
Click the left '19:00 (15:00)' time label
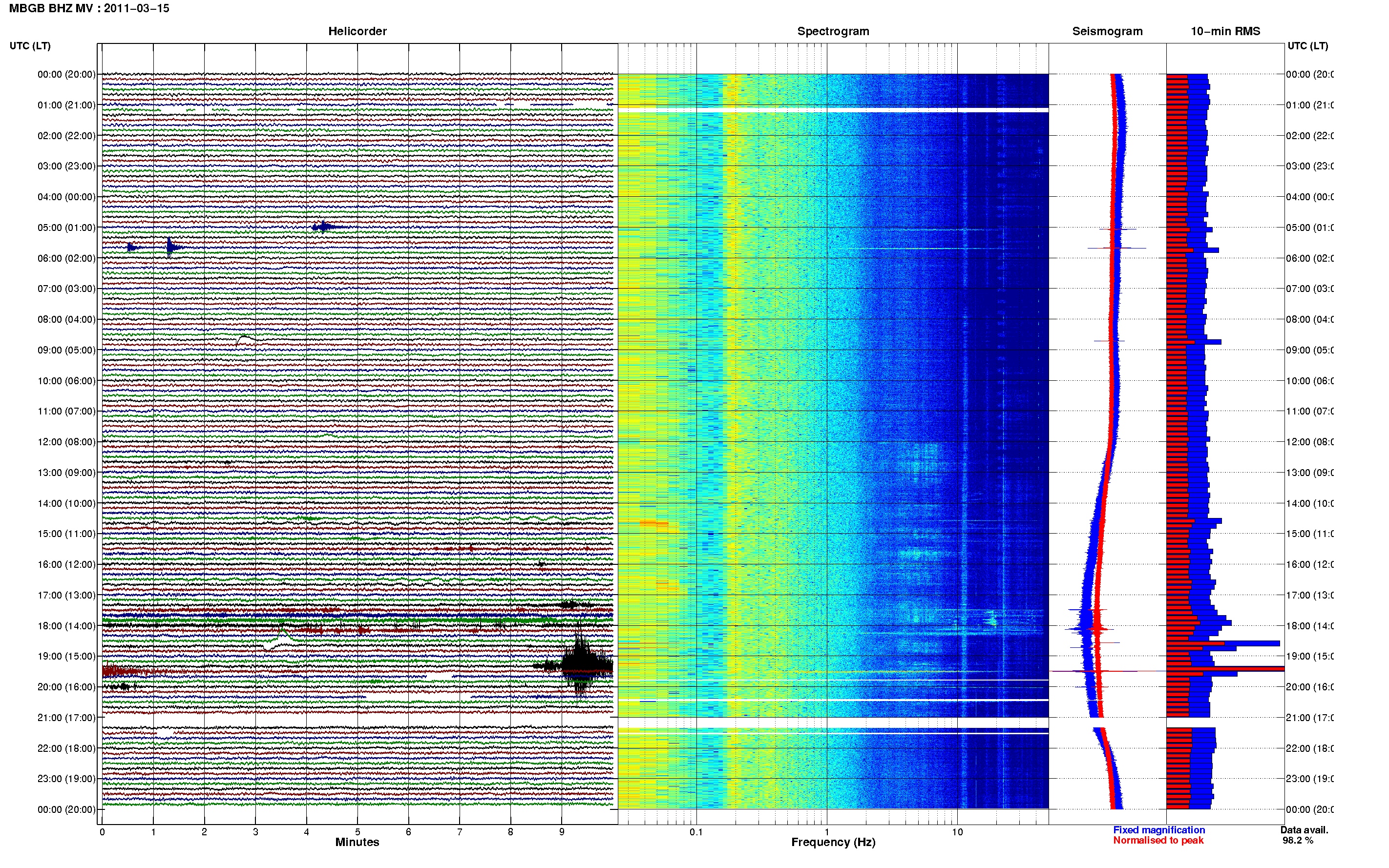pos(66,656)
